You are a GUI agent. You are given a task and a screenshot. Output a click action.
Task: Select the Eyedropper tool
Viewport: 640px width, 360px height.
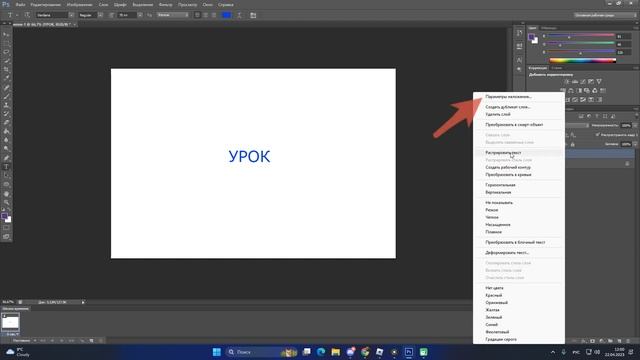6,78
